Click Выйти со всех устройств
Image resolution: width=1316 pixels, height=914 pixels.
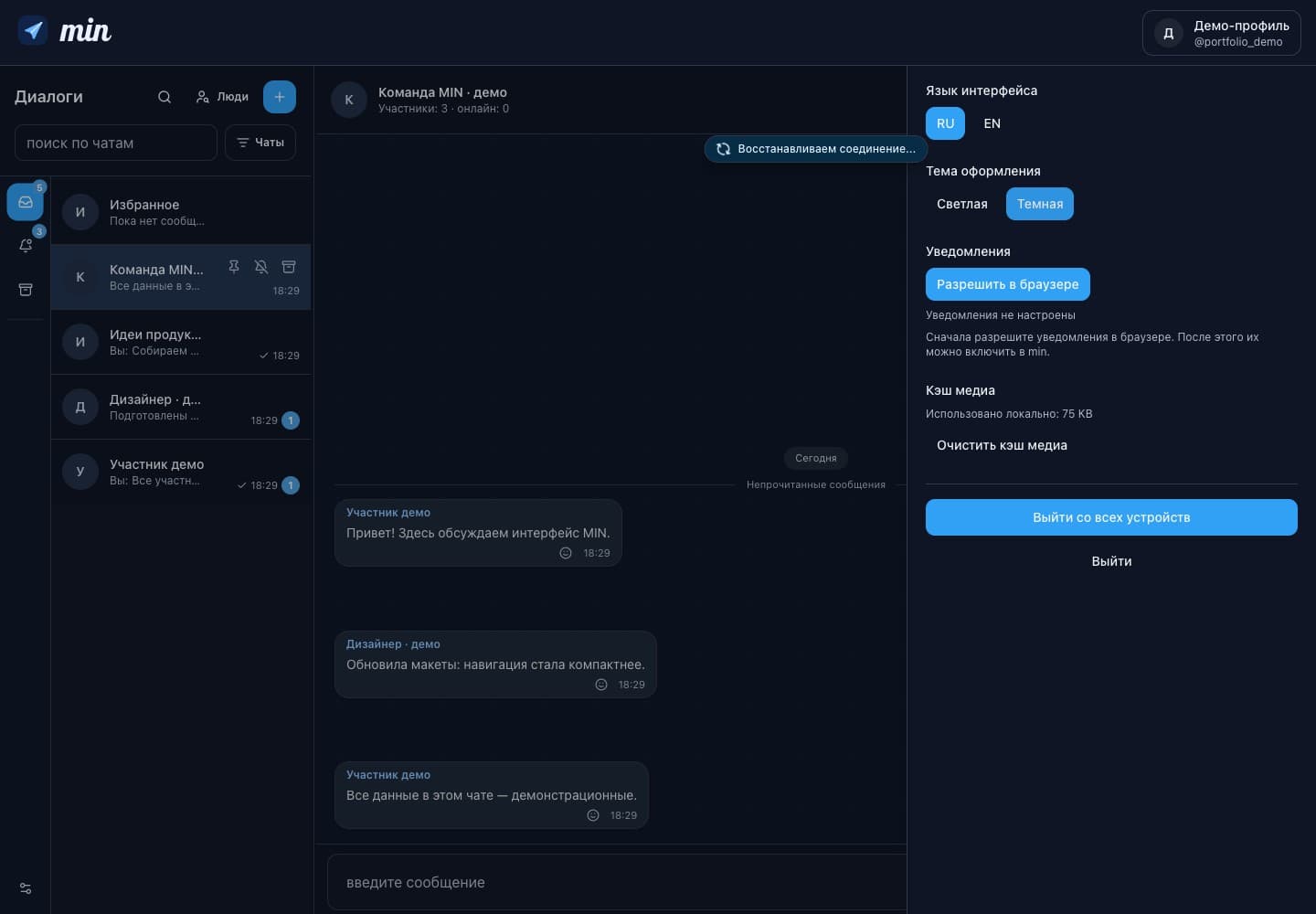pyautogui.click(x=1111, y=517)
